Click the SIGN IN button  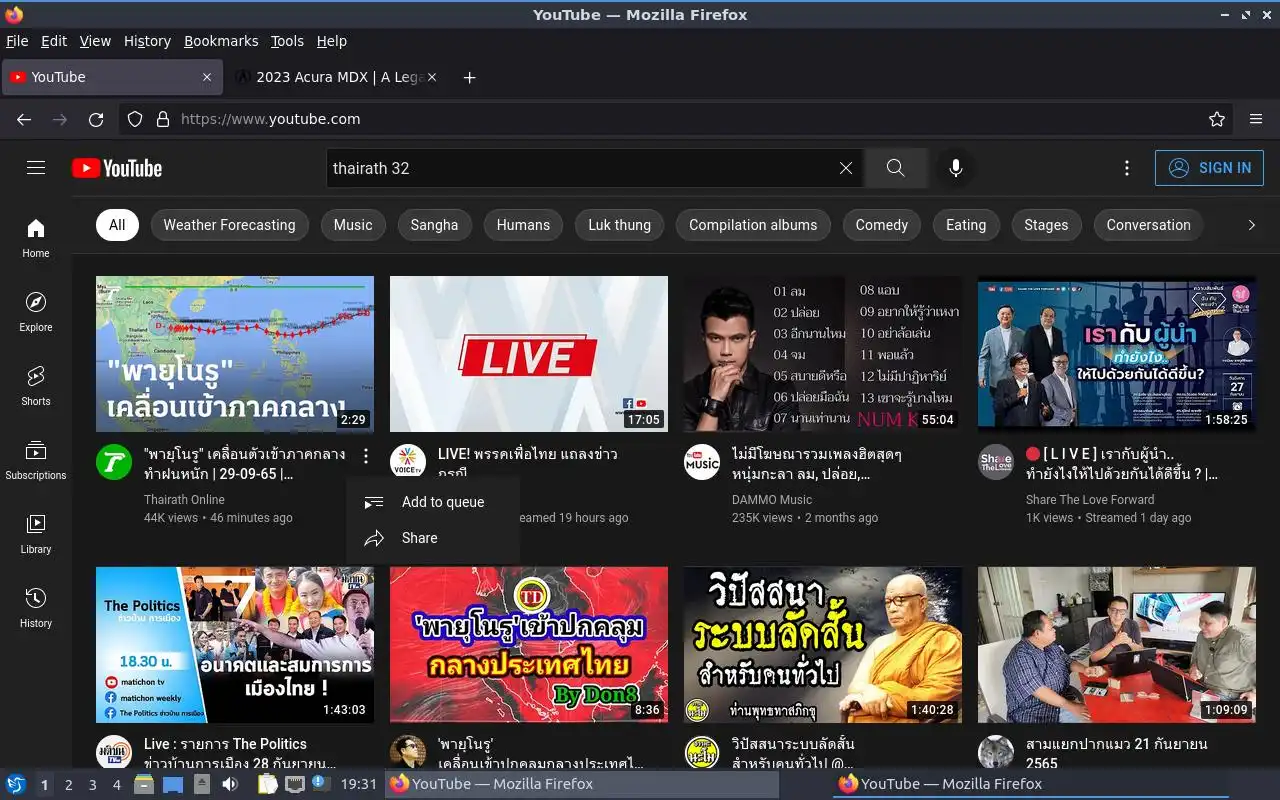1209,168
